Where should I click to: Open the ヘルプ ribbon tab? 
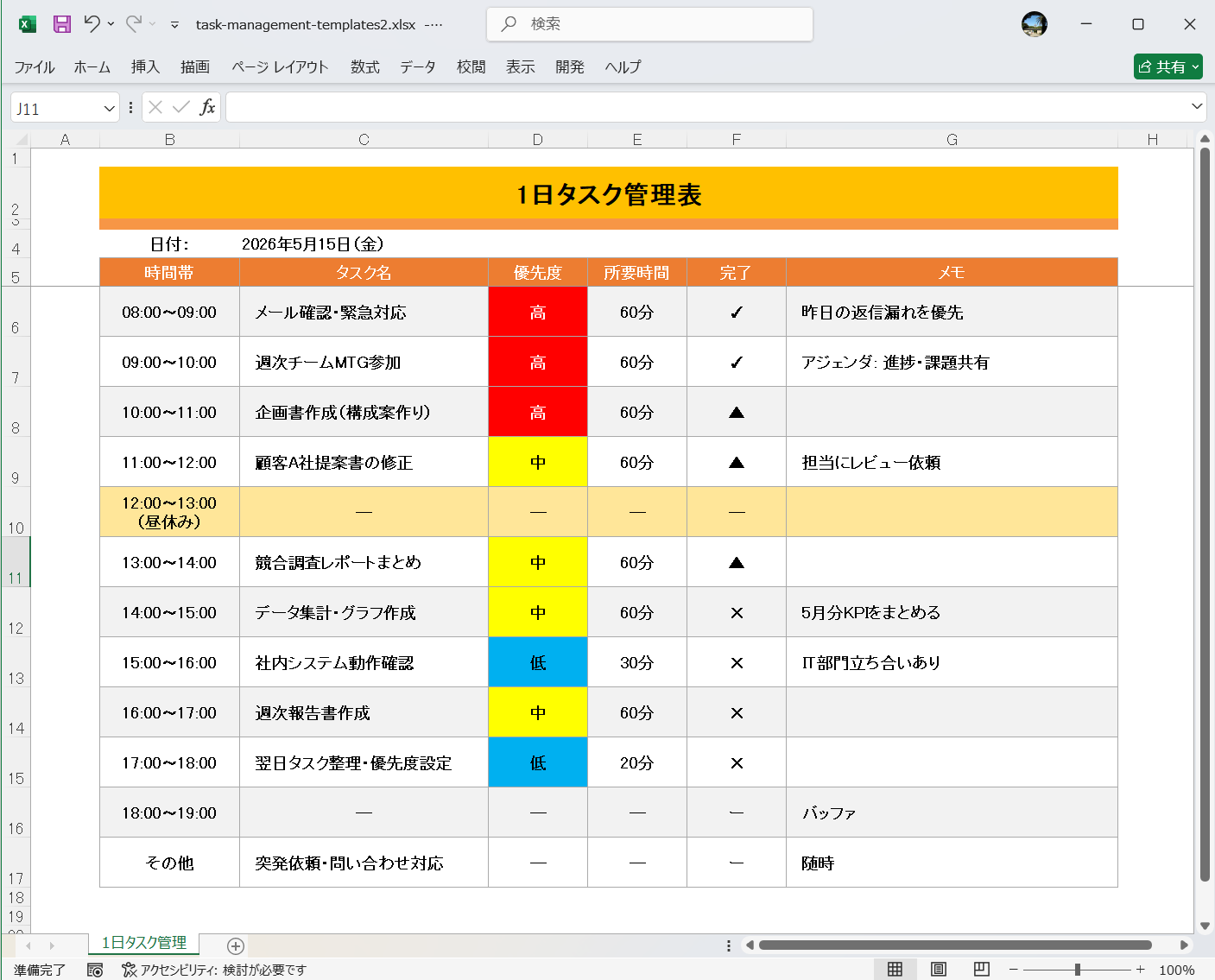coord(623,66)
